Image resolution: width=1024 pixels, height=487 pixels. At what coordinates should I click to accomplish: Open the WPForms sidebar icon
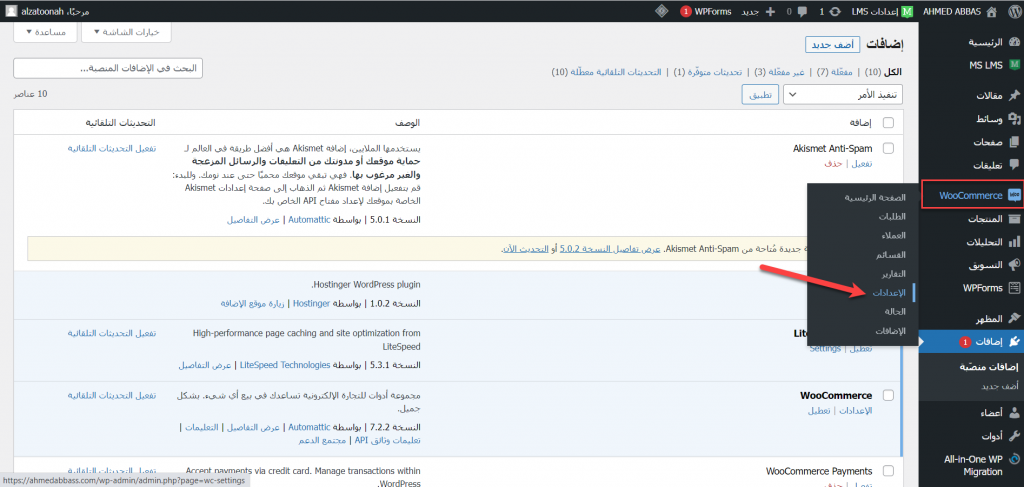coord(1014,288)
